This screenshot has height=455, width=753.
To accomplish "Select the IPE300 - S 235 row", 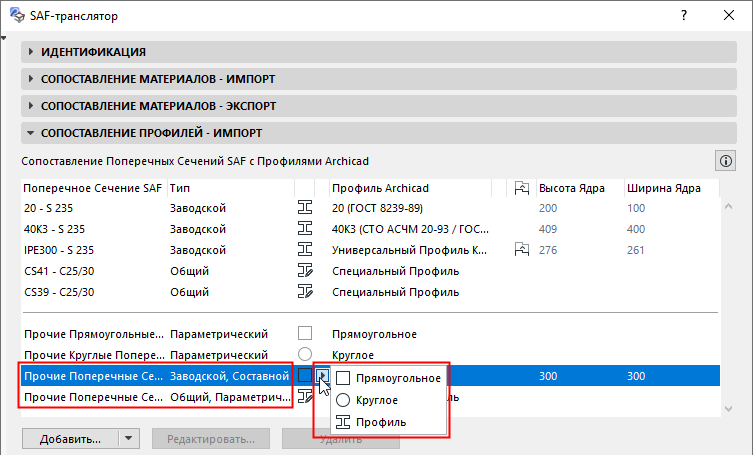I will coord(370,250).
